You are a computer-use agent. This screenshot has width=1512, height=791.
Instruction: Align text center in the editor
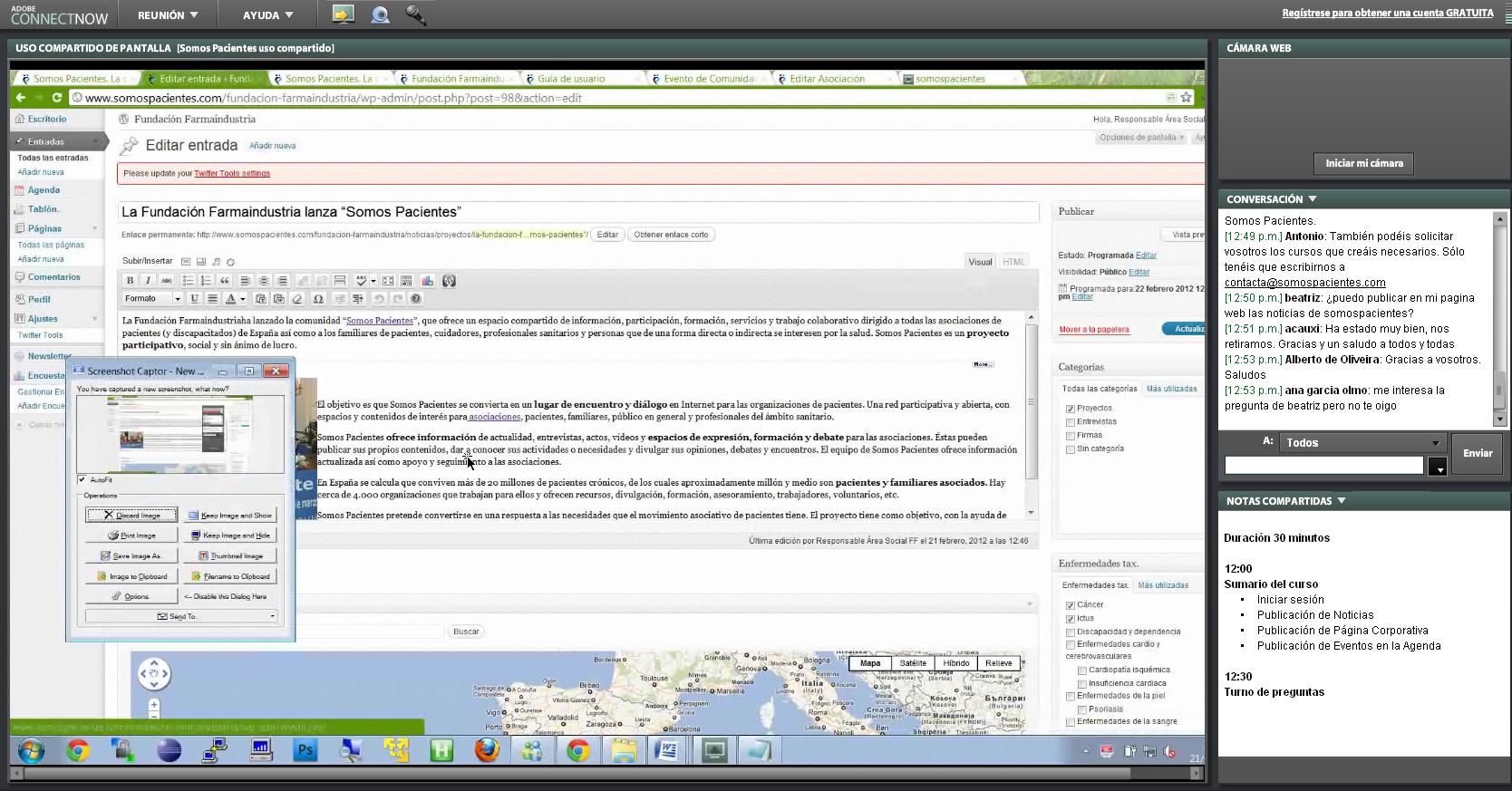(264, 281)
